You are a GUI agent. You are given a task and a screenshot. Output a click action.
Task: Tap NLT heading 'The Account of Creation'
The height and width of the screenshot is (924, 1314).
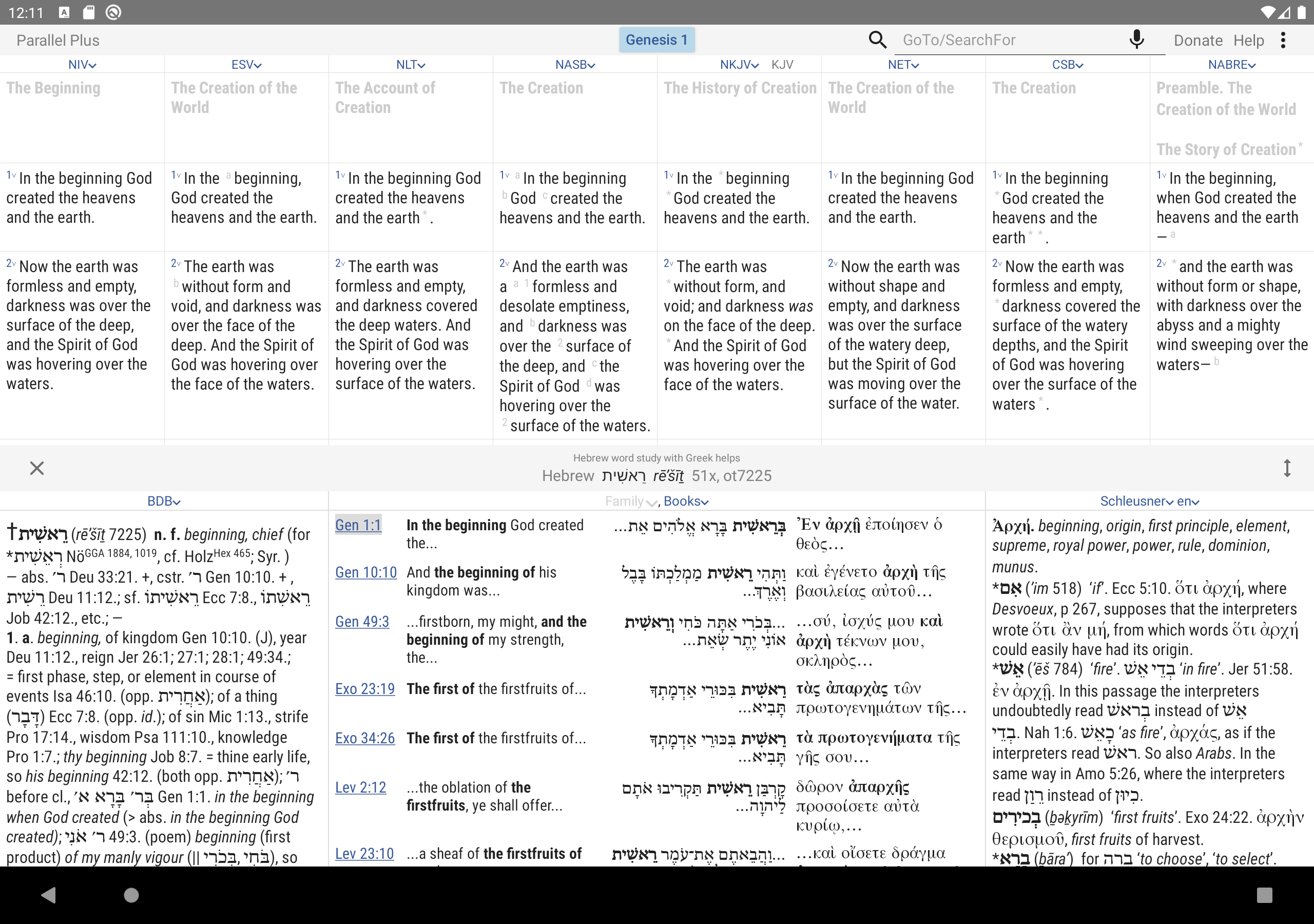pyautogui.click(x=385, y=98)
